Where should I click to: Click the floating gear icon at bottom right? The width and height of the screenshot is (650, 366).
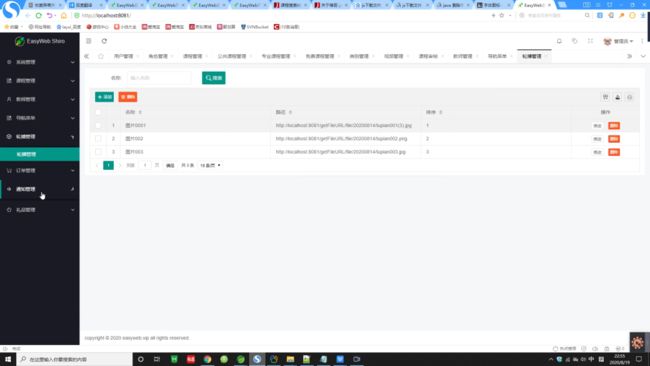tap(638, 342)
